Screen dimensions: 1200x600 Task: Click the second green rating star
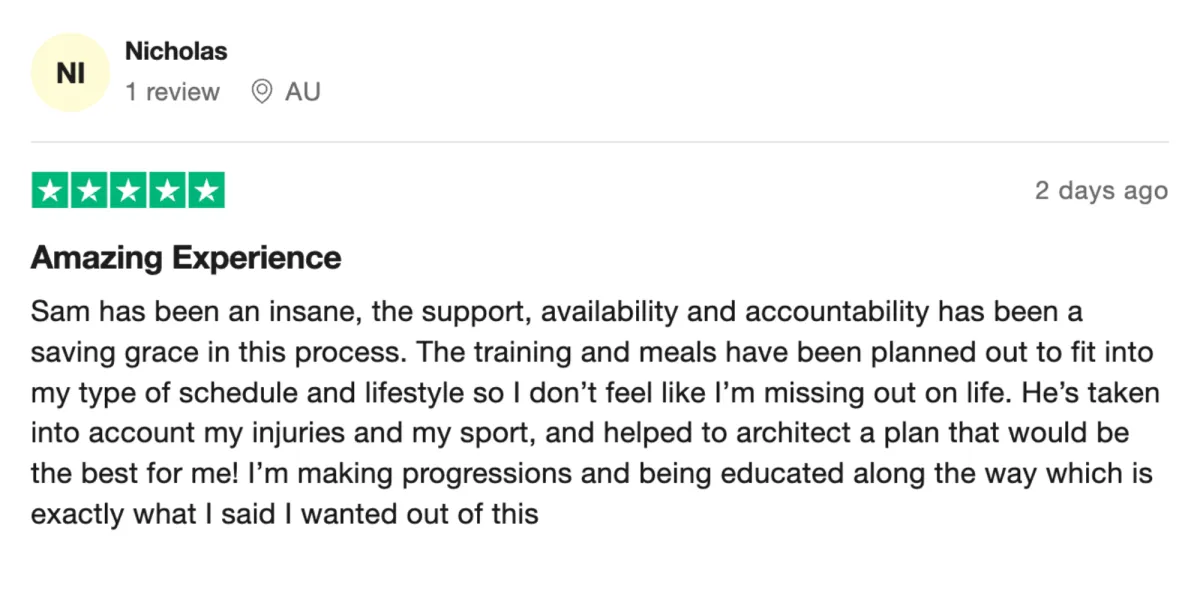point(89,190)
